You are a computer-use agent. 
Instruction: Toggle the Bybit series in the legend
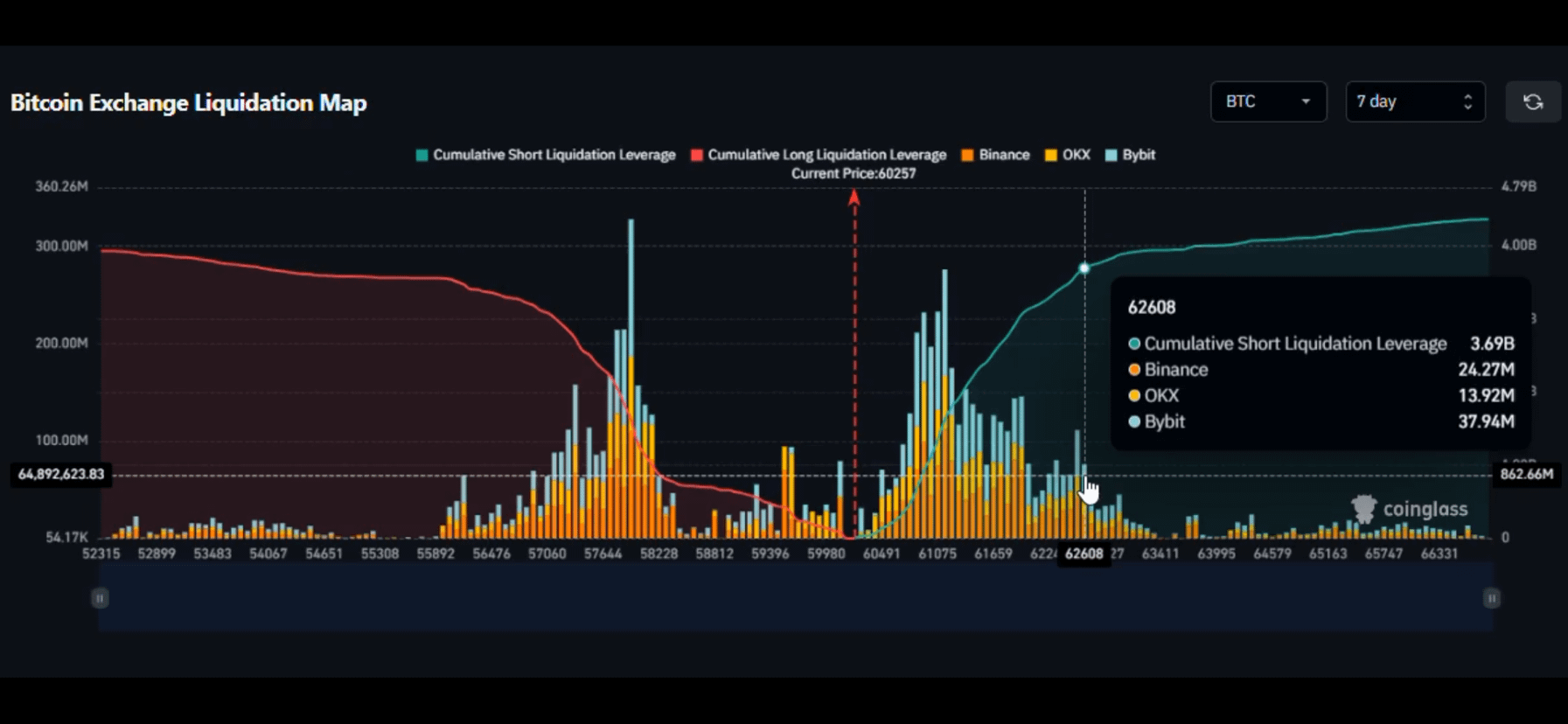click(1130, 155)
